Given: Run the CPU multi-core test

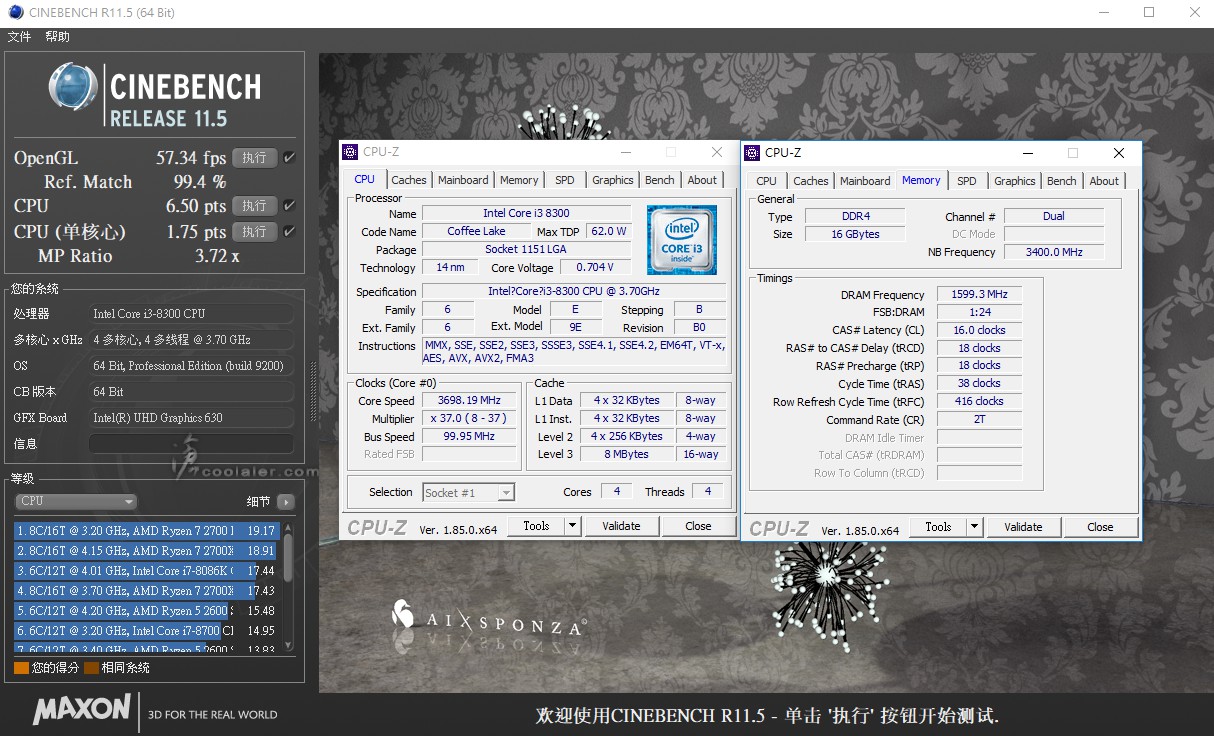Looking at the screenshot, I should [254, 206].
